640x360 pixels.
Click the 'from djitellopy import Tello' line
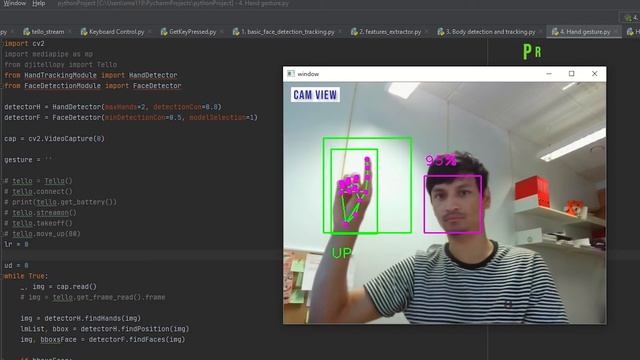click(x=60, y=64)
